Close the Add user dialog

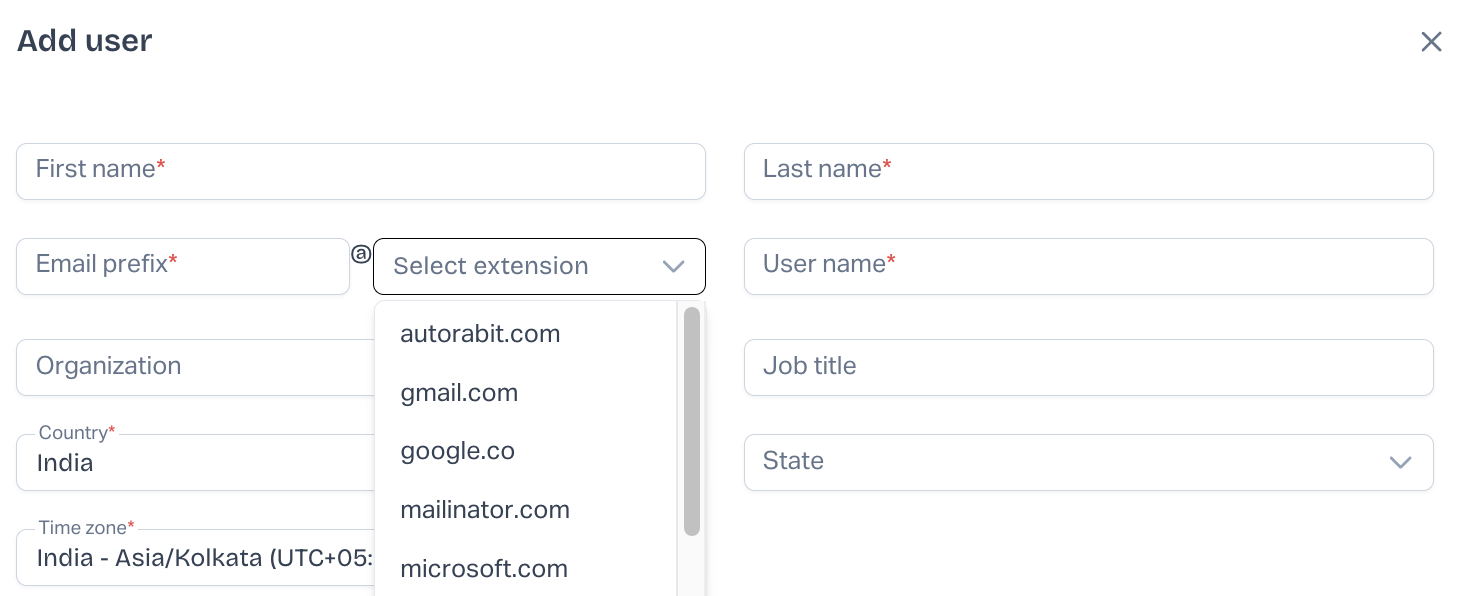click(1431, 42)
